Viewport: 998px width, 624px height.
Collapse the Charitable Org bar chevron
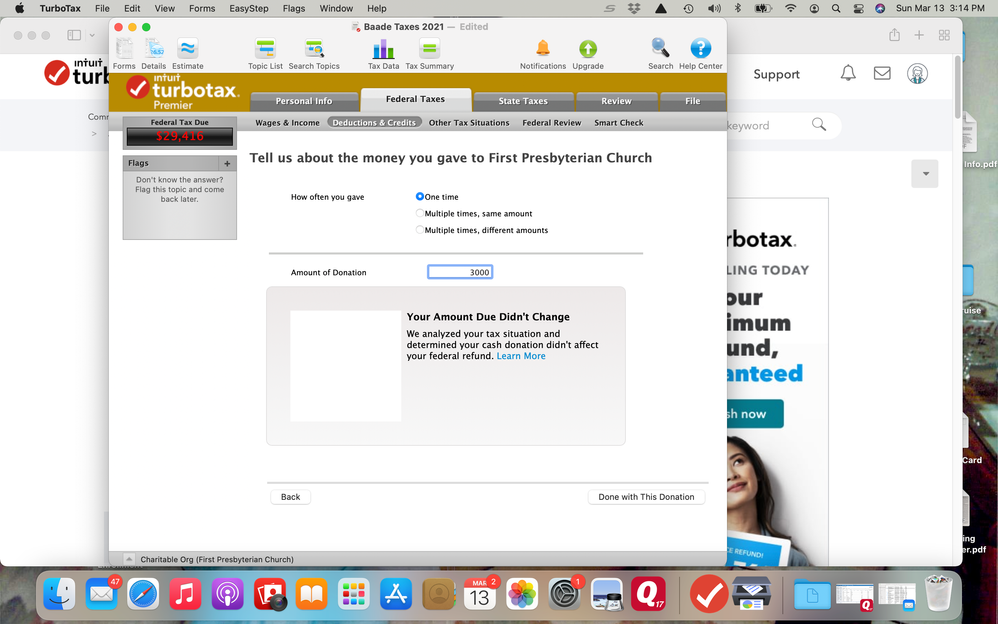[x=129, y=559]
